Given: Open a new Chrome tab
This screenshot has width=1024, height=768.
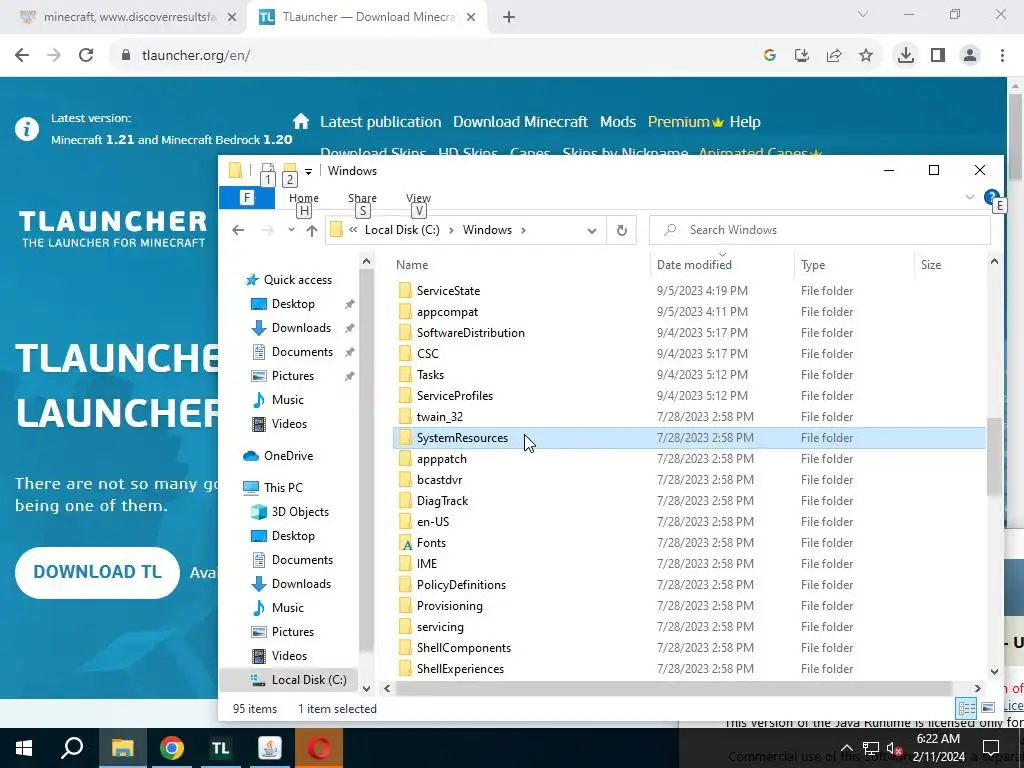Looking at the screenshot, I should click(x=509, y=17).
